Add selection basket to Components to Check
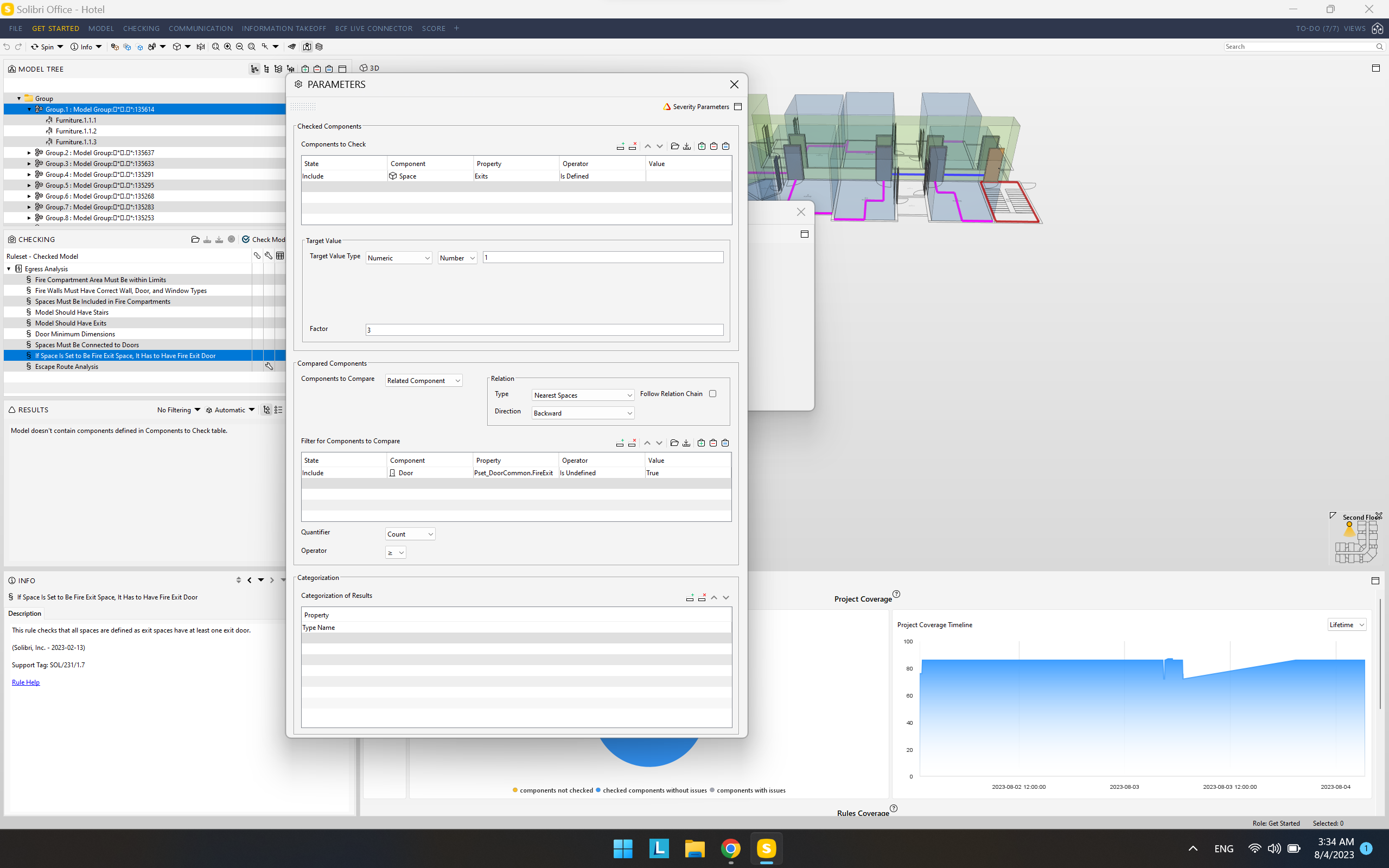1389x868 pixels. (x=702, y=146)
